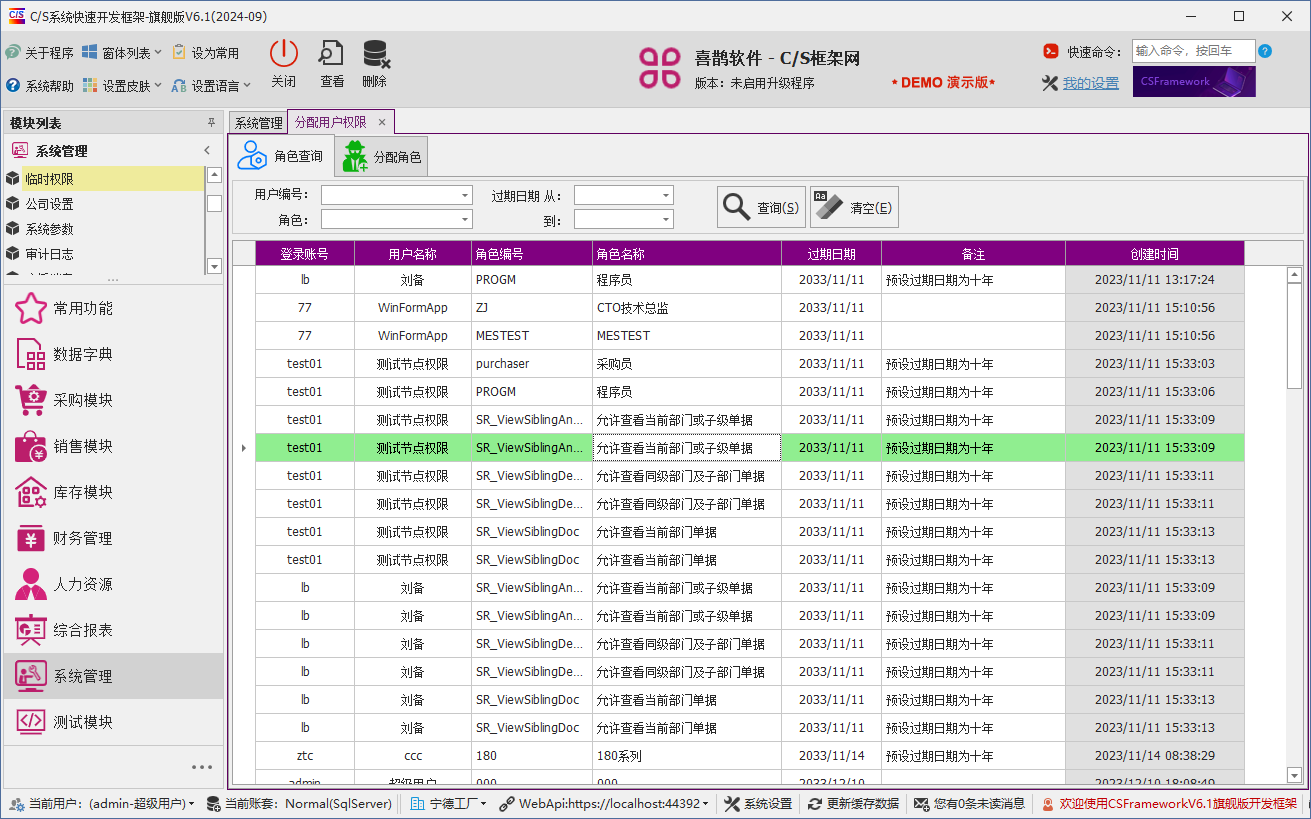Screen dimensions: 1311x819
Task: Open the 宁德工厂 status dropdown
Action: tap(449, 803)
